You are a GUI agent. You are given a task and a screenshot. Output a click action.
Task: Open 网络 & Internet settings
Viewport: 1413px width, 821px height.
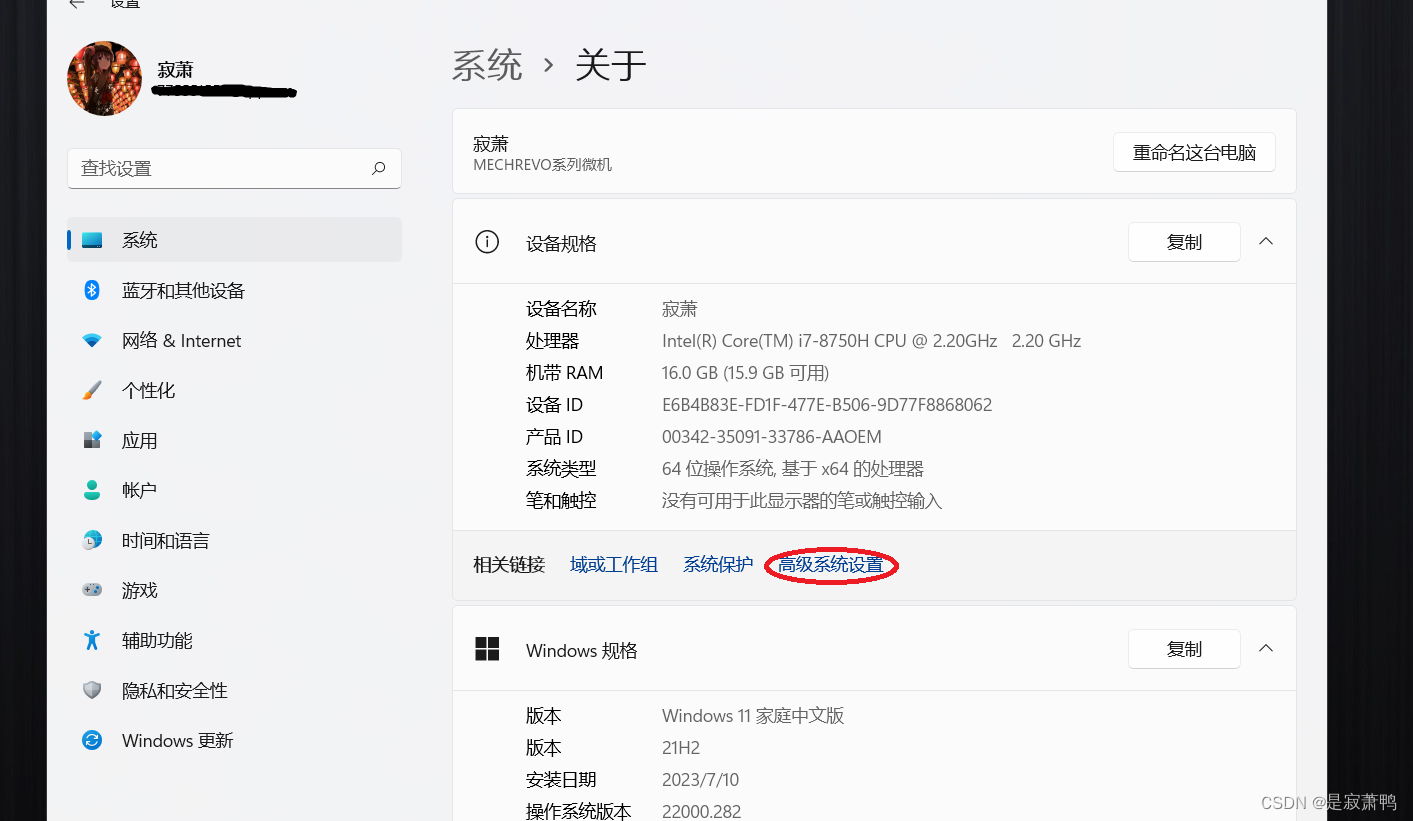234,340
